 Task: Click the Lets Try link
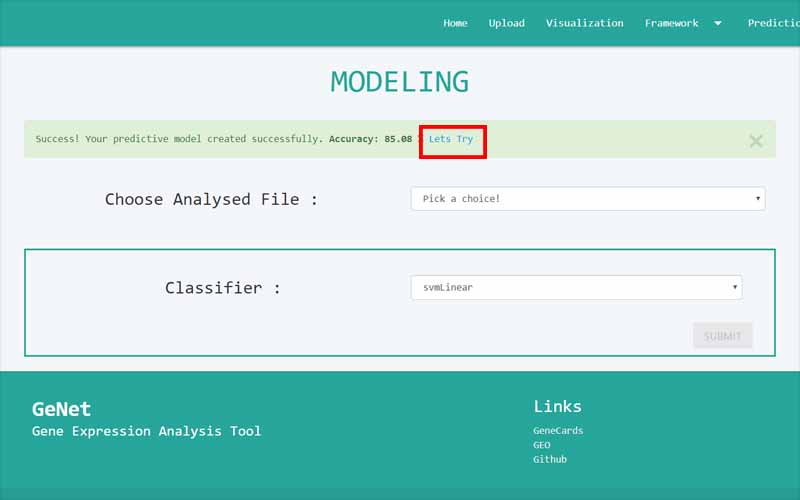(451, 139)
